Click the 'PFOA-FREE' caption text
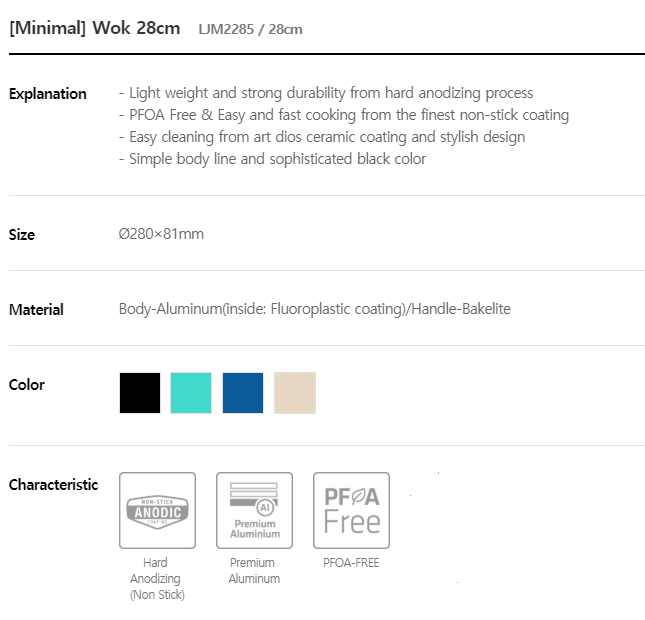The width and height of the screenshot is (645, 620). (x=351, y=563)
